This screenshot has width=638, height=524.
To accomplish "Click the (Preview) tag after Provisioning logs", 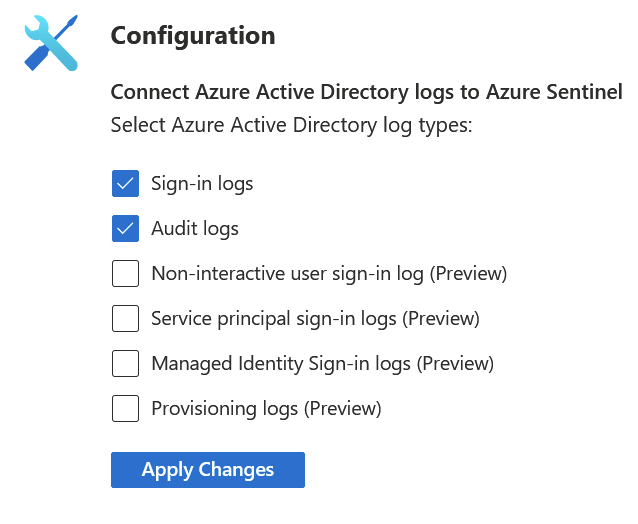I will 343,409.
